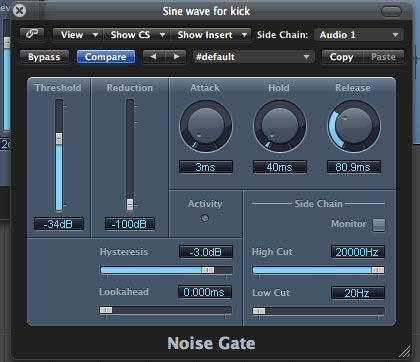Click the Hold 40ms value field
This screenshot has width=420, height=362.
coord(280,167)
